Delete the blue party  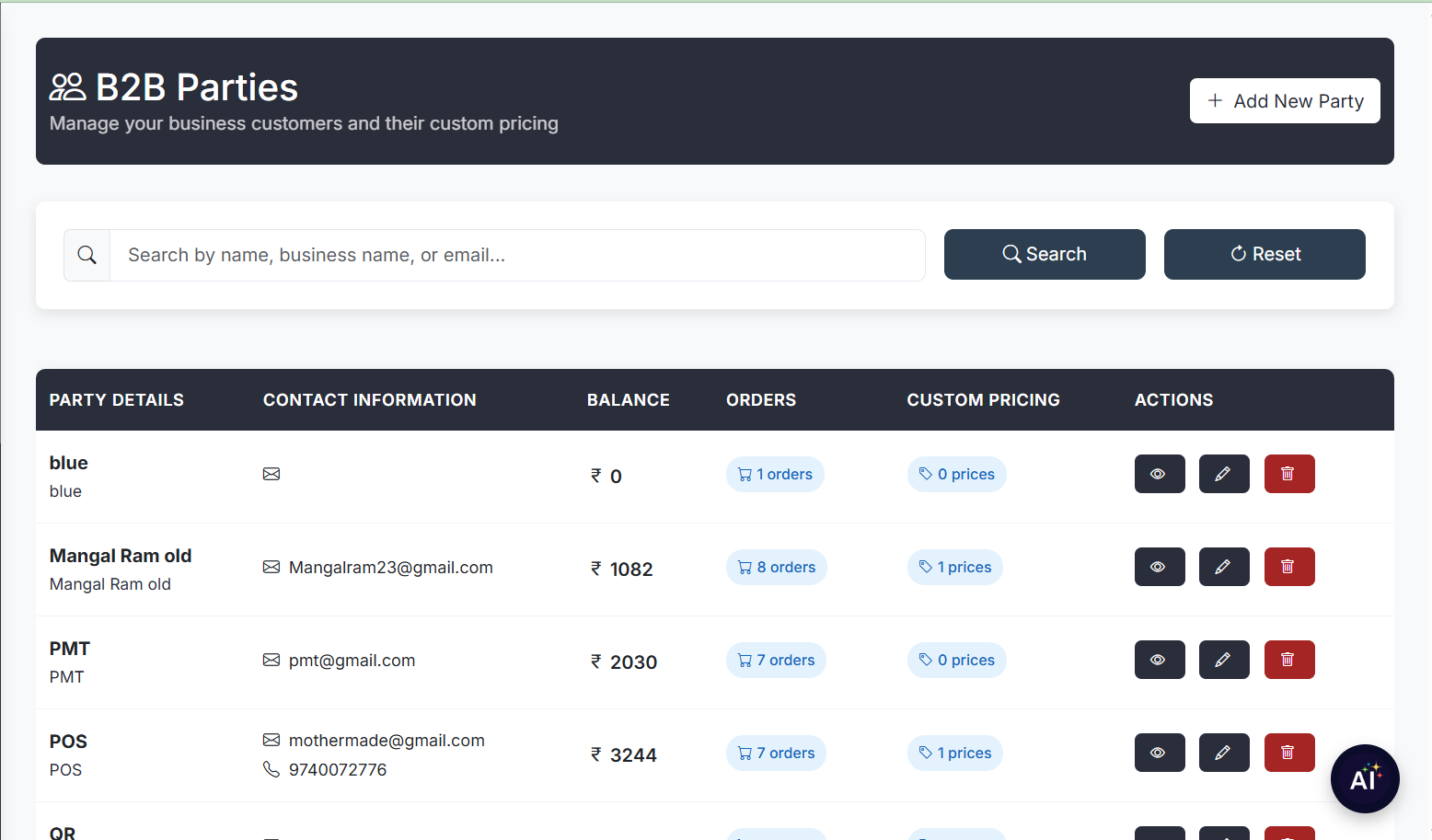[x=1288, y=474]
